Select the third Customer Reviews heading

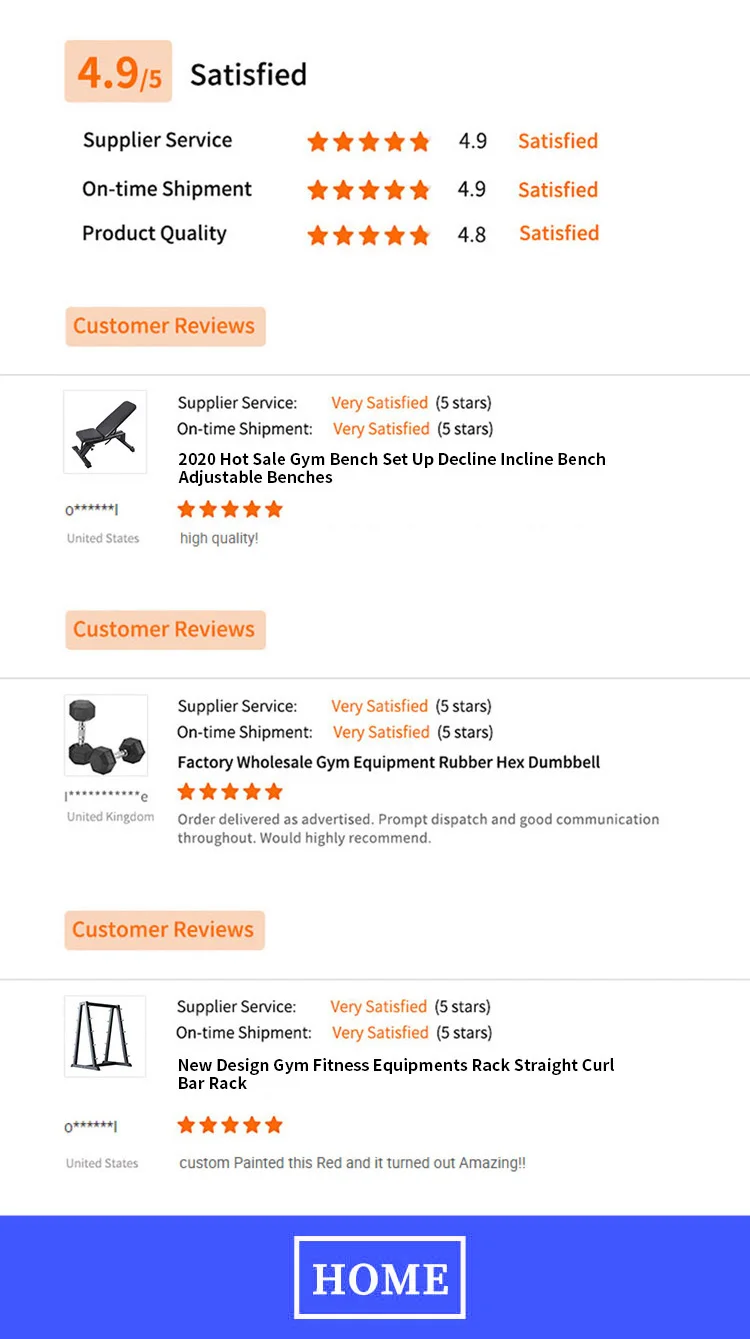pos(164,930)
